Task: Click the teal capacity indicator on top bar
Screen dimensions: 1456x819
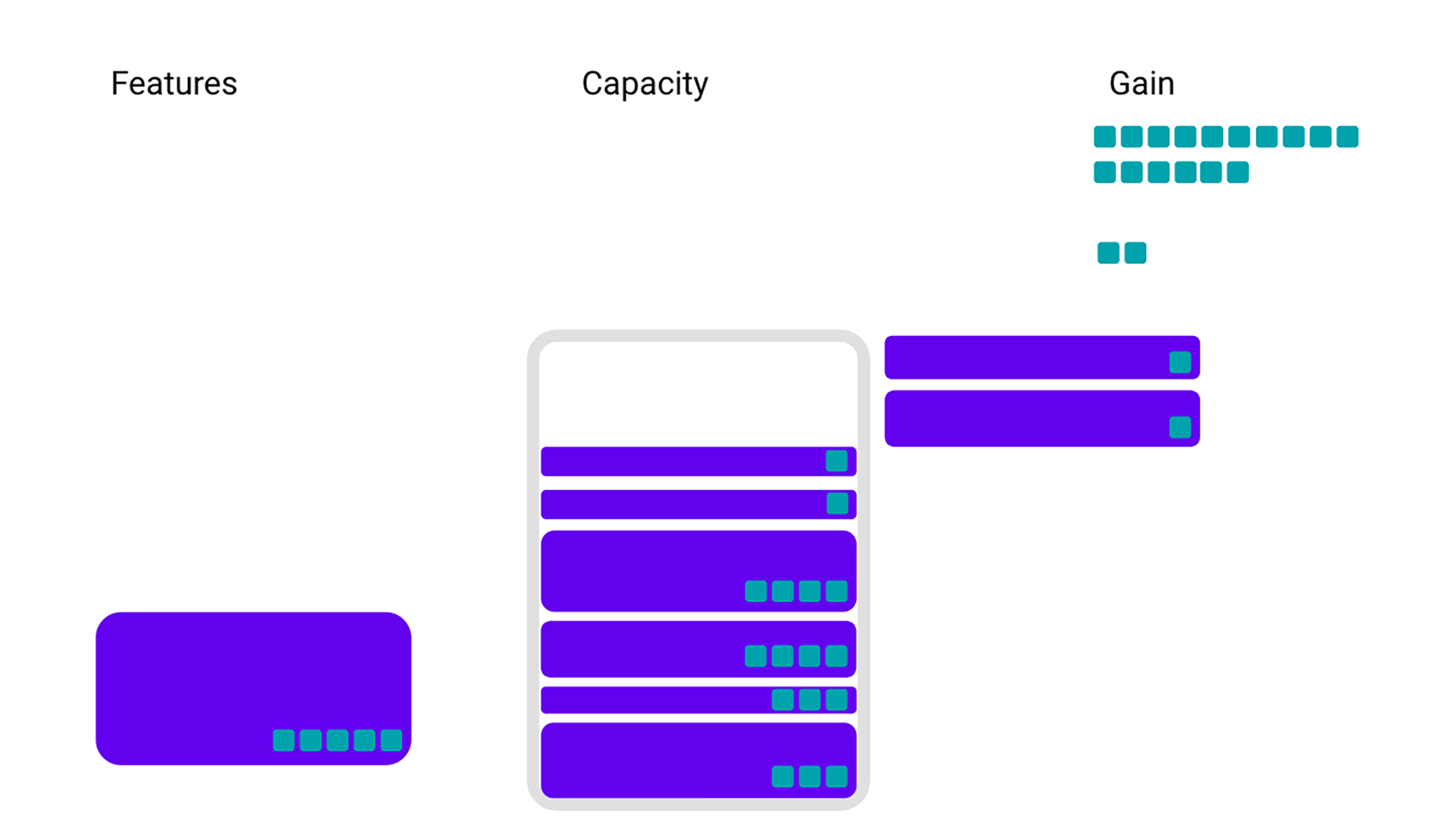Action: tap(834, 459)
